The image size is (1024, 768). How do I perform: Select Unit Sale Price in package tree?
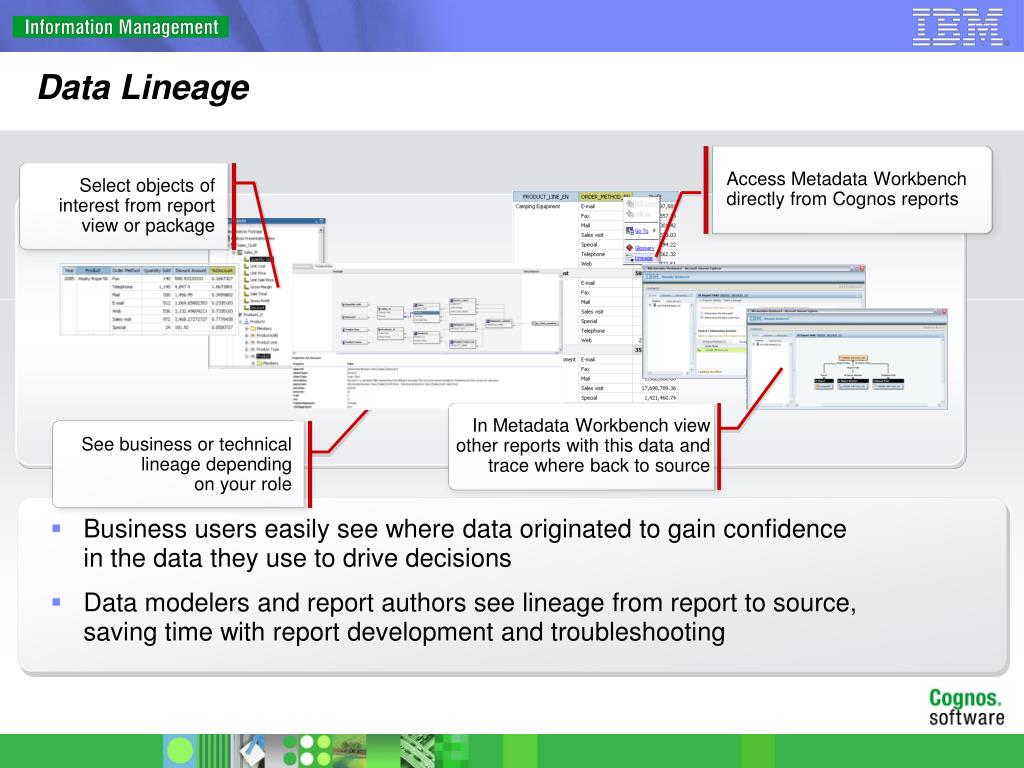tap(262, 280)
